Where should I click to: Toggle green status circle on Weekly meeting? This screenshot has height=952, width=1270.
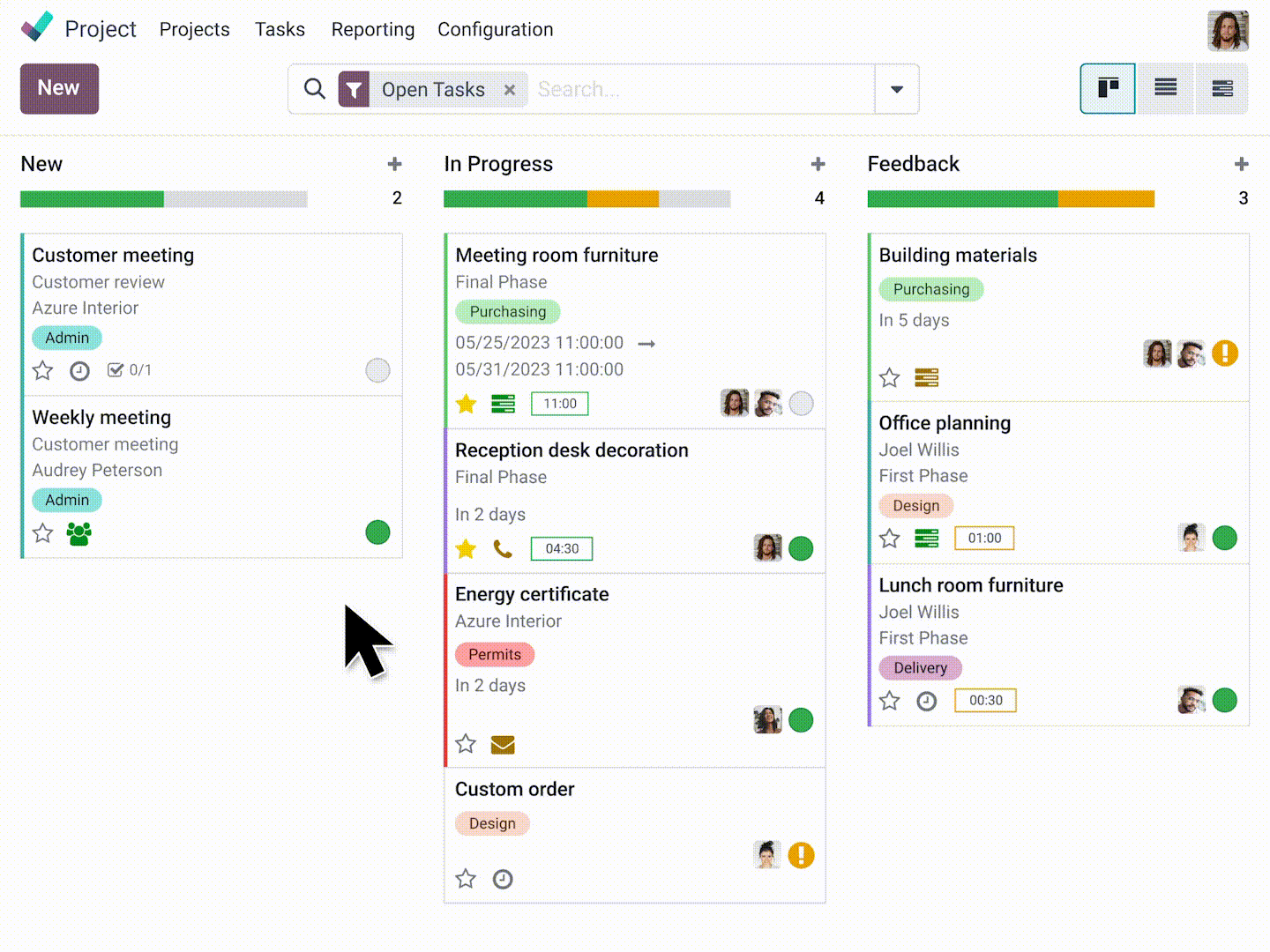(377, 532)
